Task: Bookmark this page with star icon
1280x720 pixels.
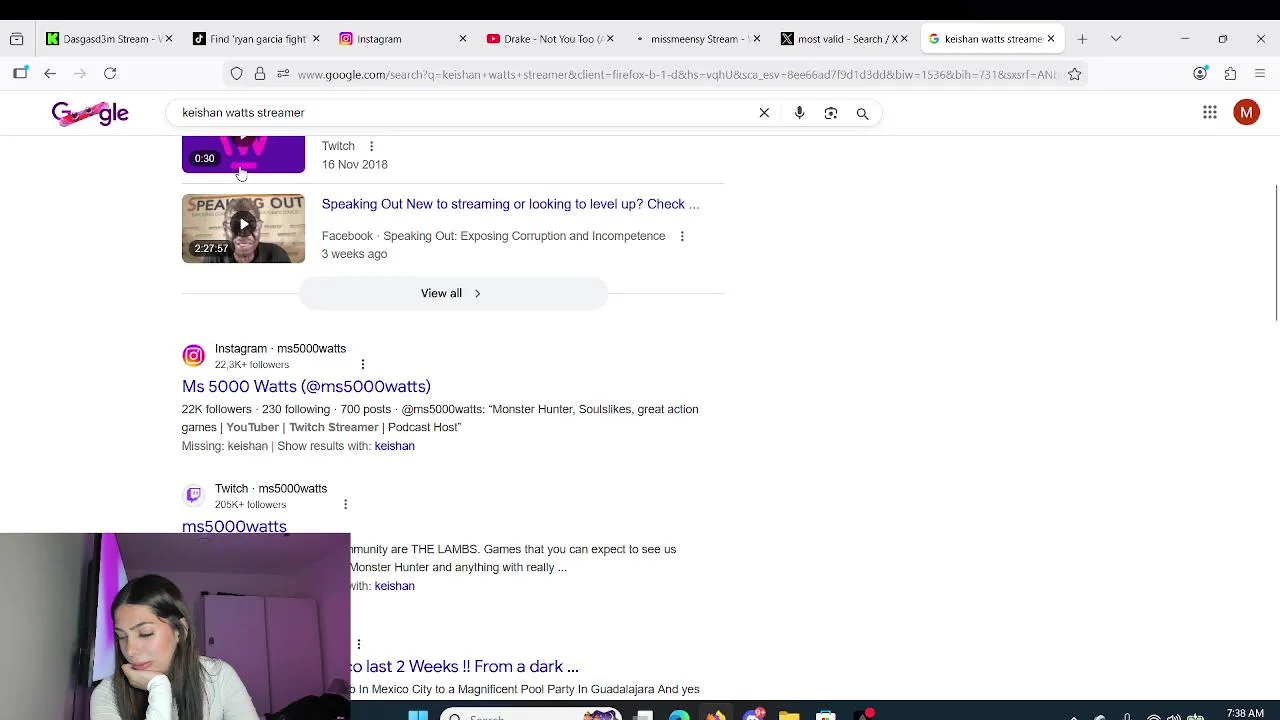Action: [x=1075, y=74]
